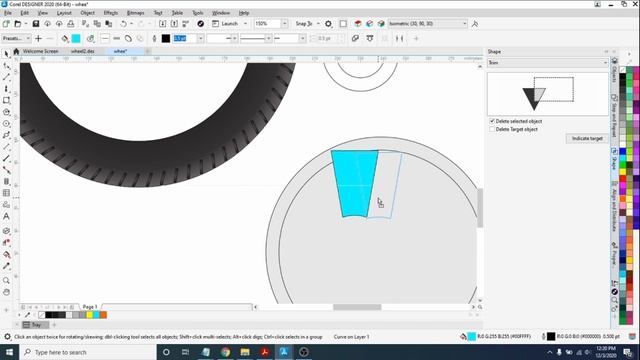The image size is (640, 360).
Task: Click the Cut icon in standard toolbar
Action: pyautogui.click(x=85, y=24)
